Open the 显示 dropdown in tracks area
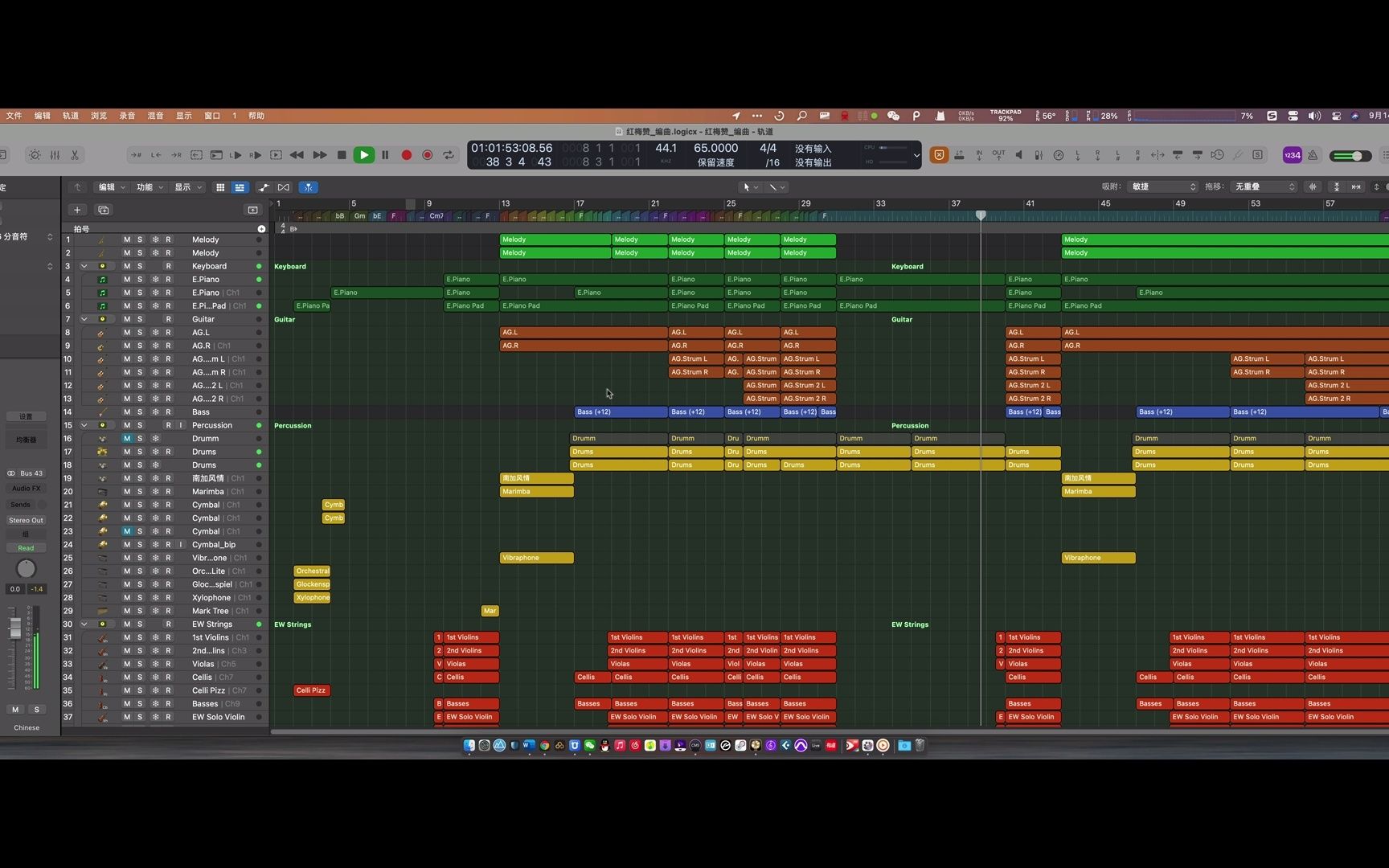Viewport: 1389px width, 868px height. [x=188, y=187]
